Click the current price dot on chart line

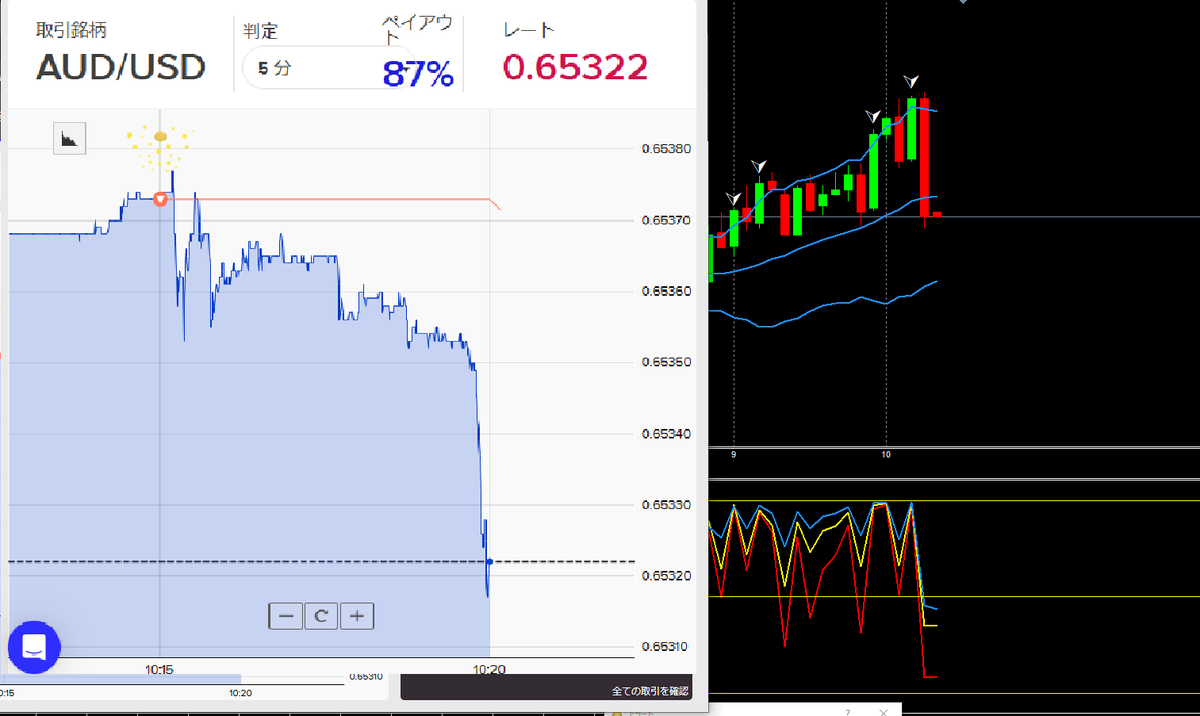(489, 561)
